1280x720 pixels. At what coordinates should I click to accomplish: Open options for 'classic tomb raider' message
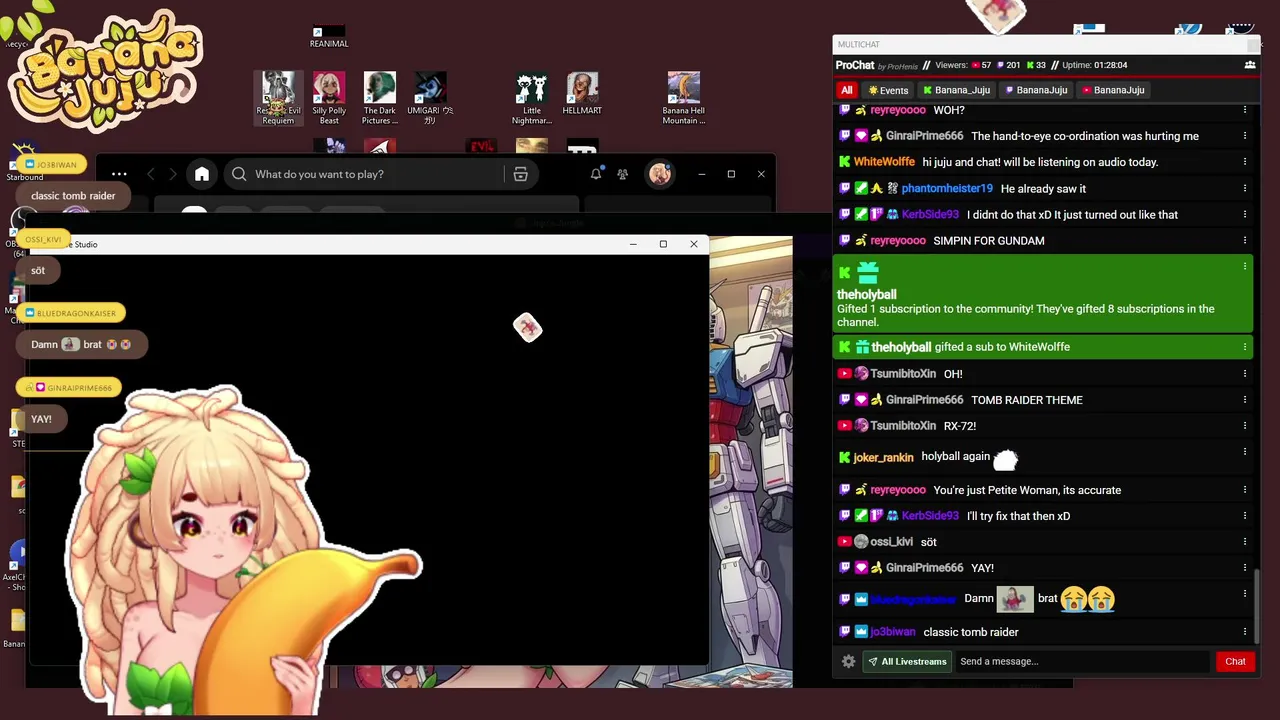(x=1245, y=632)
